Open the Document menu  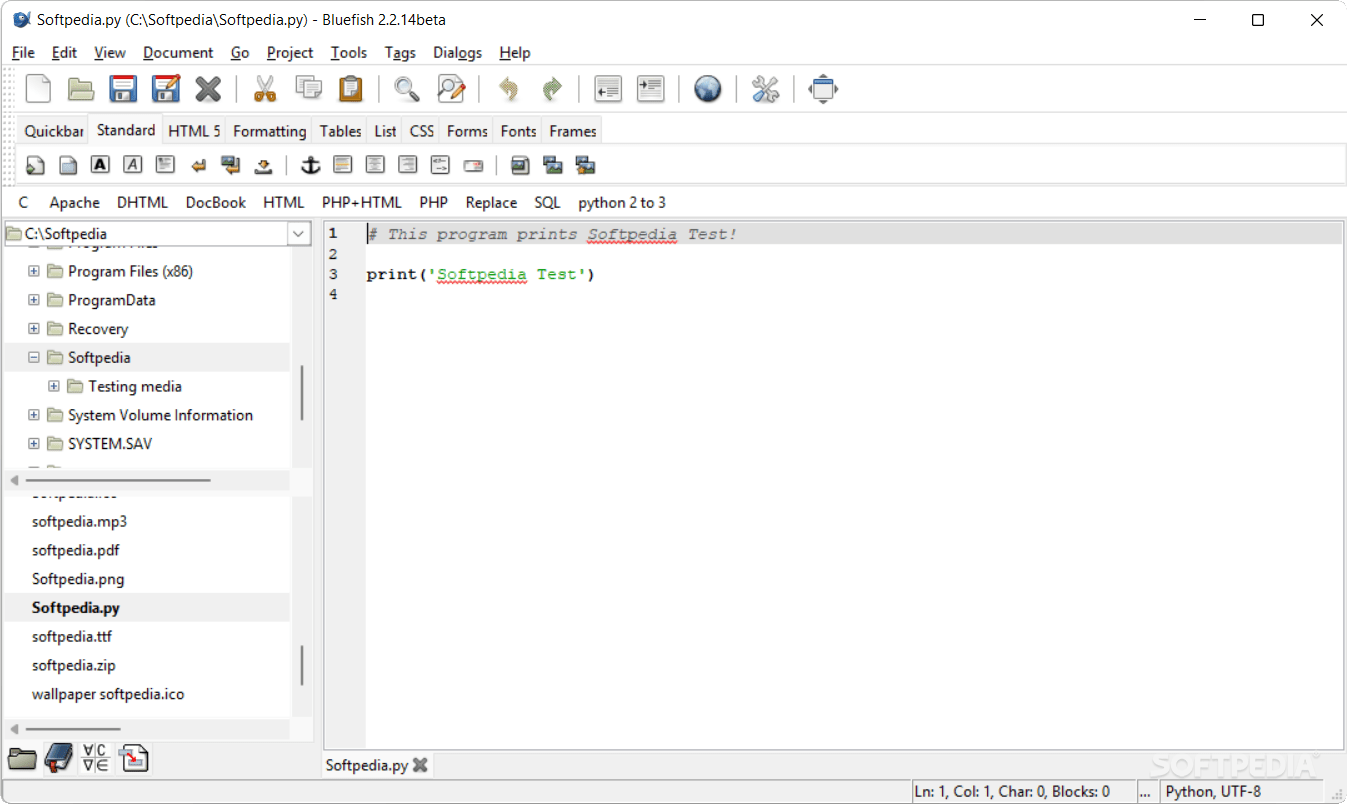click(x=178, y=52)
